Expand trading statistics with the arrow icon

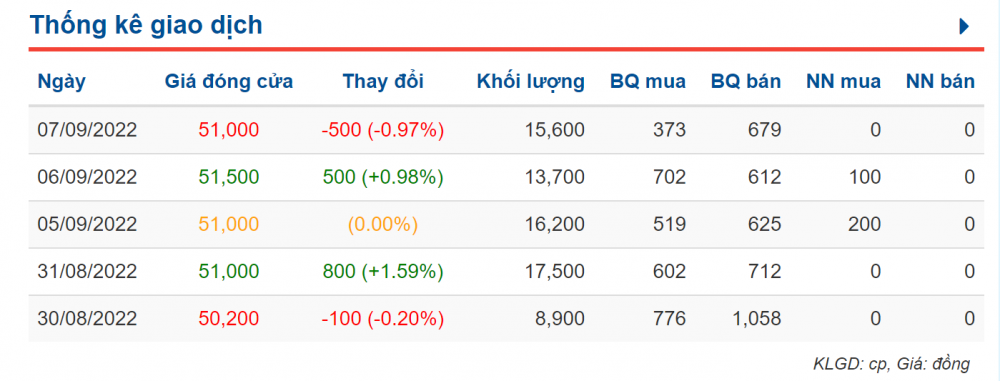pos(964,27)
